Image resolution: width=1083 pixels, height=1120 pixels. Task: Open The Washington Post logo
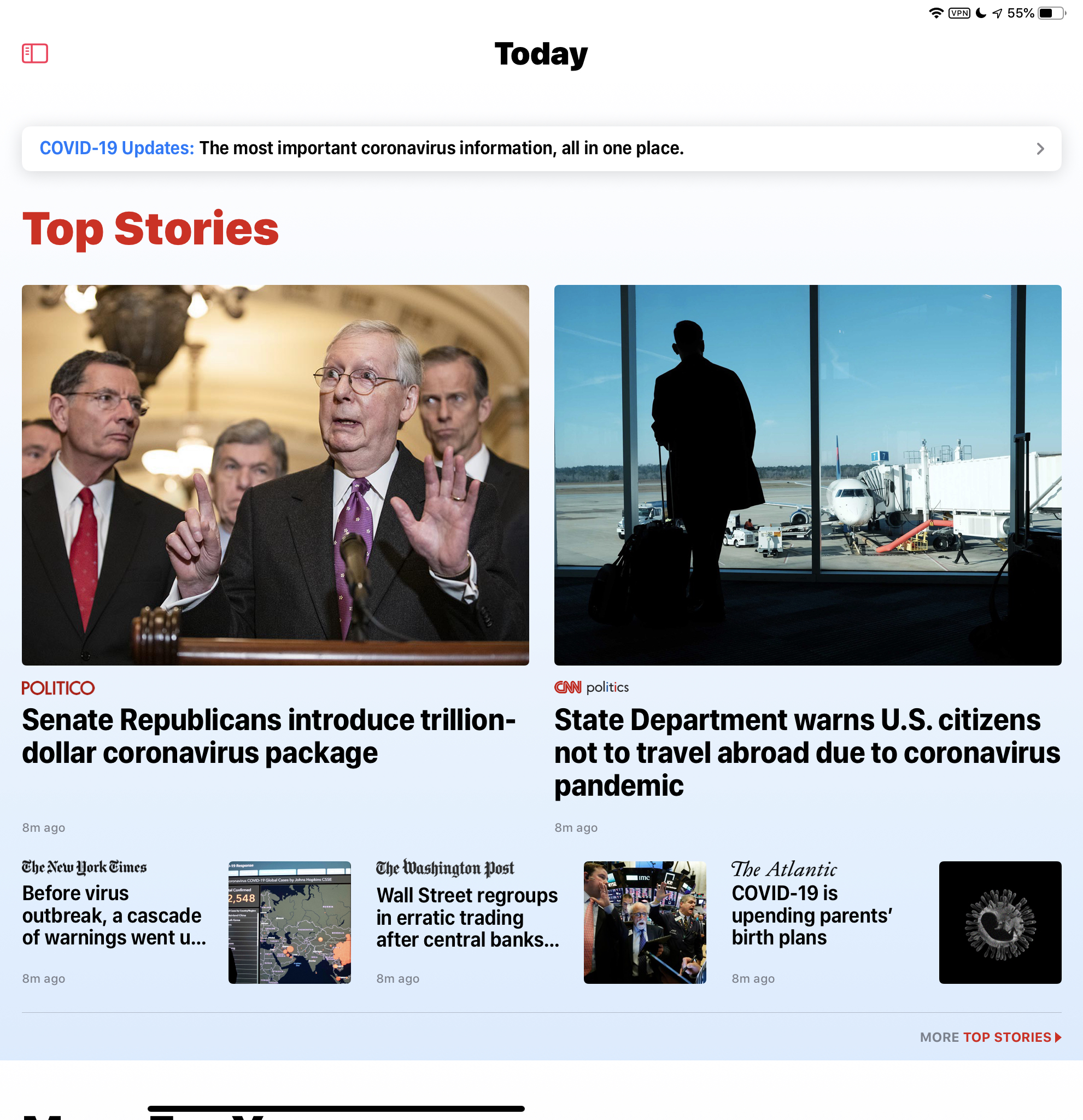tap(445, 868)
